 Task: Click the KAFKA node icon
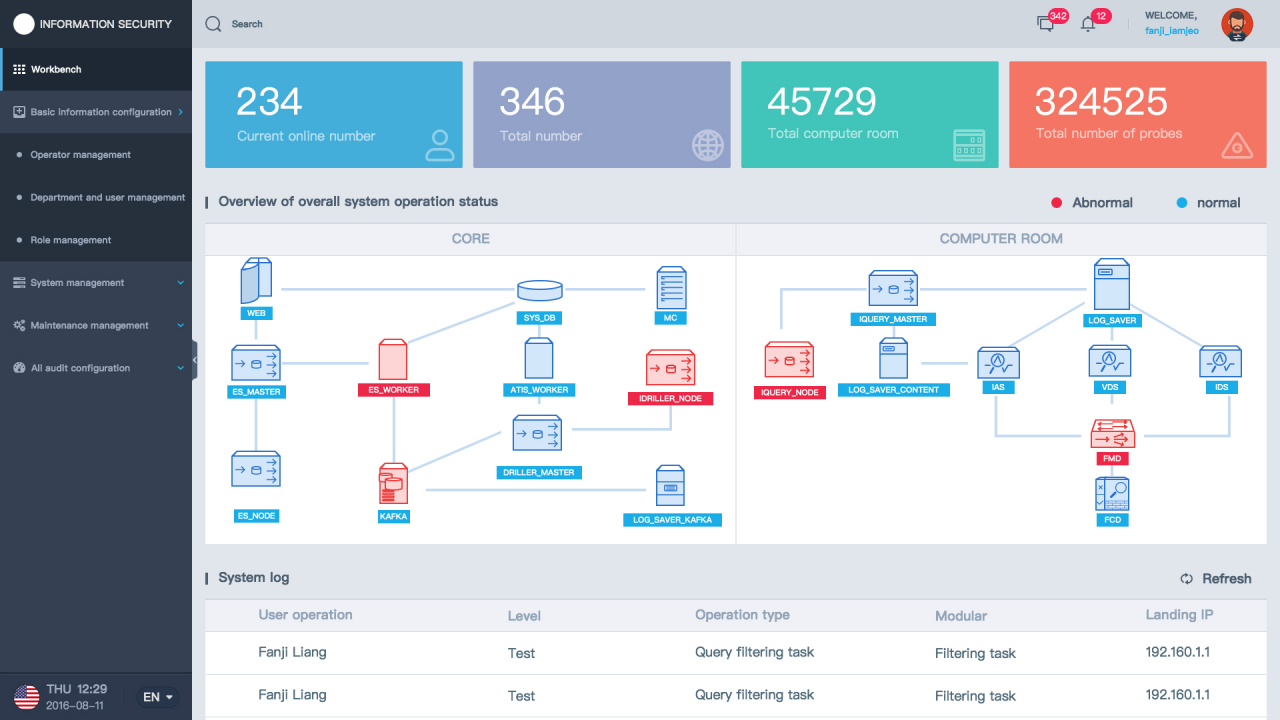pyautogui.click(x=393, y=485)
